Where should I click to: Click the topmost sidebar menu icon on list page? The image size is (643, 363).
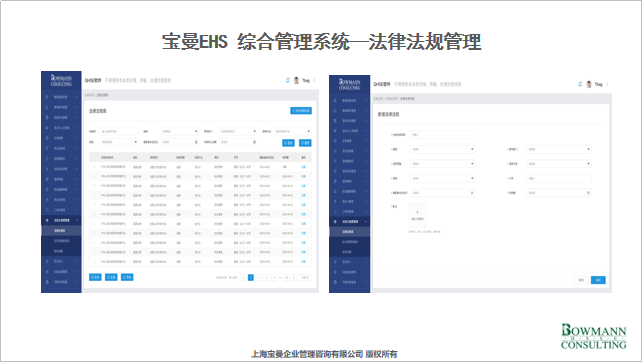coord(47,97)
